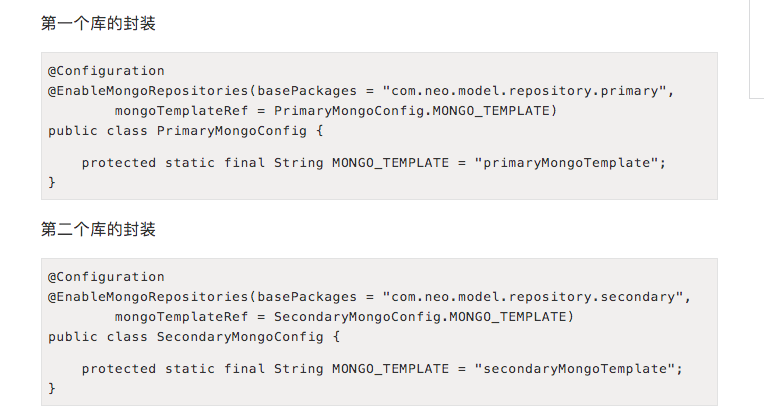Click the white sidebar panel at top right
Viewport: 764px width, 415px height.
click(756, 50)
